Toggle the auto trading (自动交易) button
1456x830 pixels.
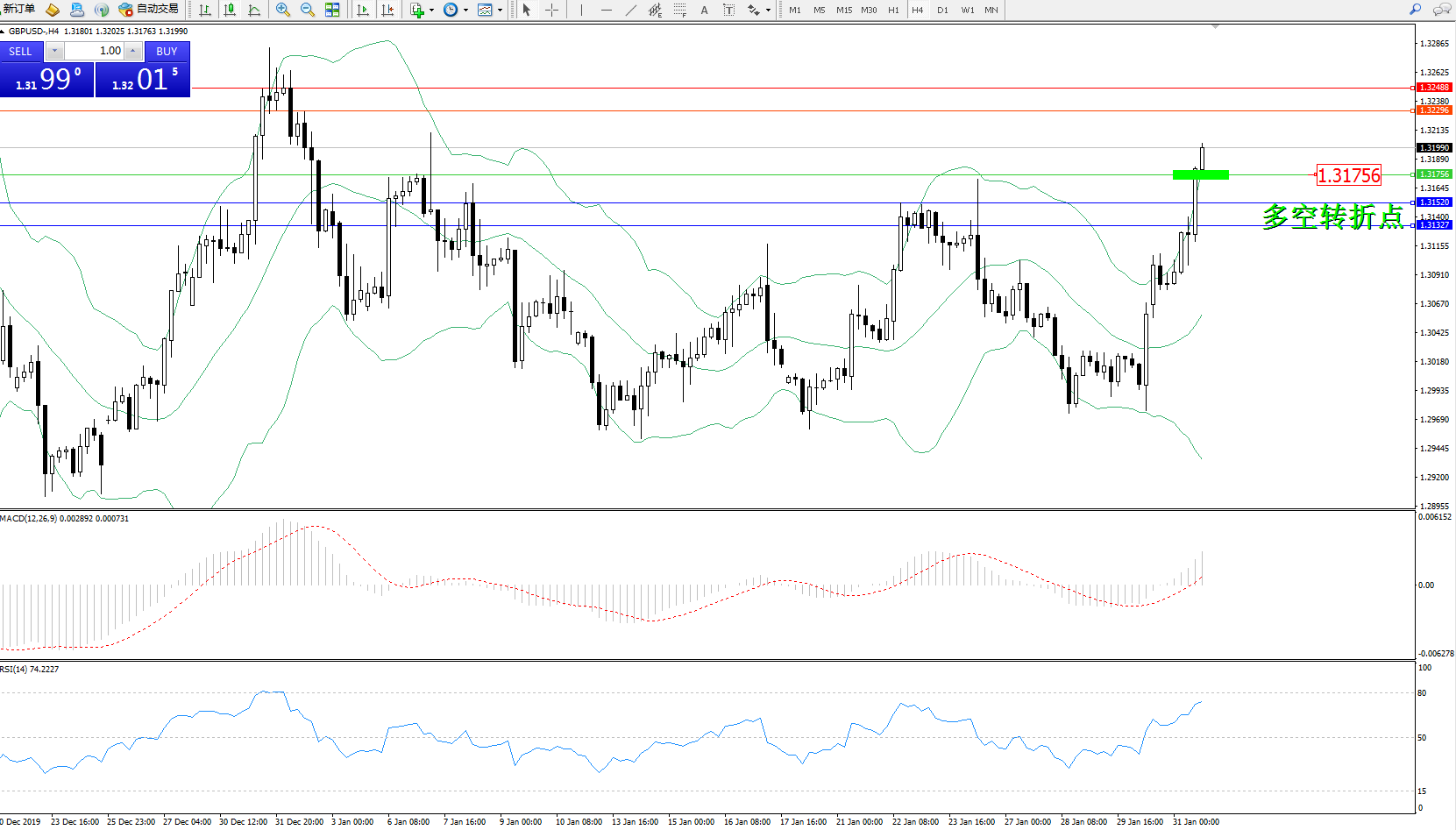point(149,10)
